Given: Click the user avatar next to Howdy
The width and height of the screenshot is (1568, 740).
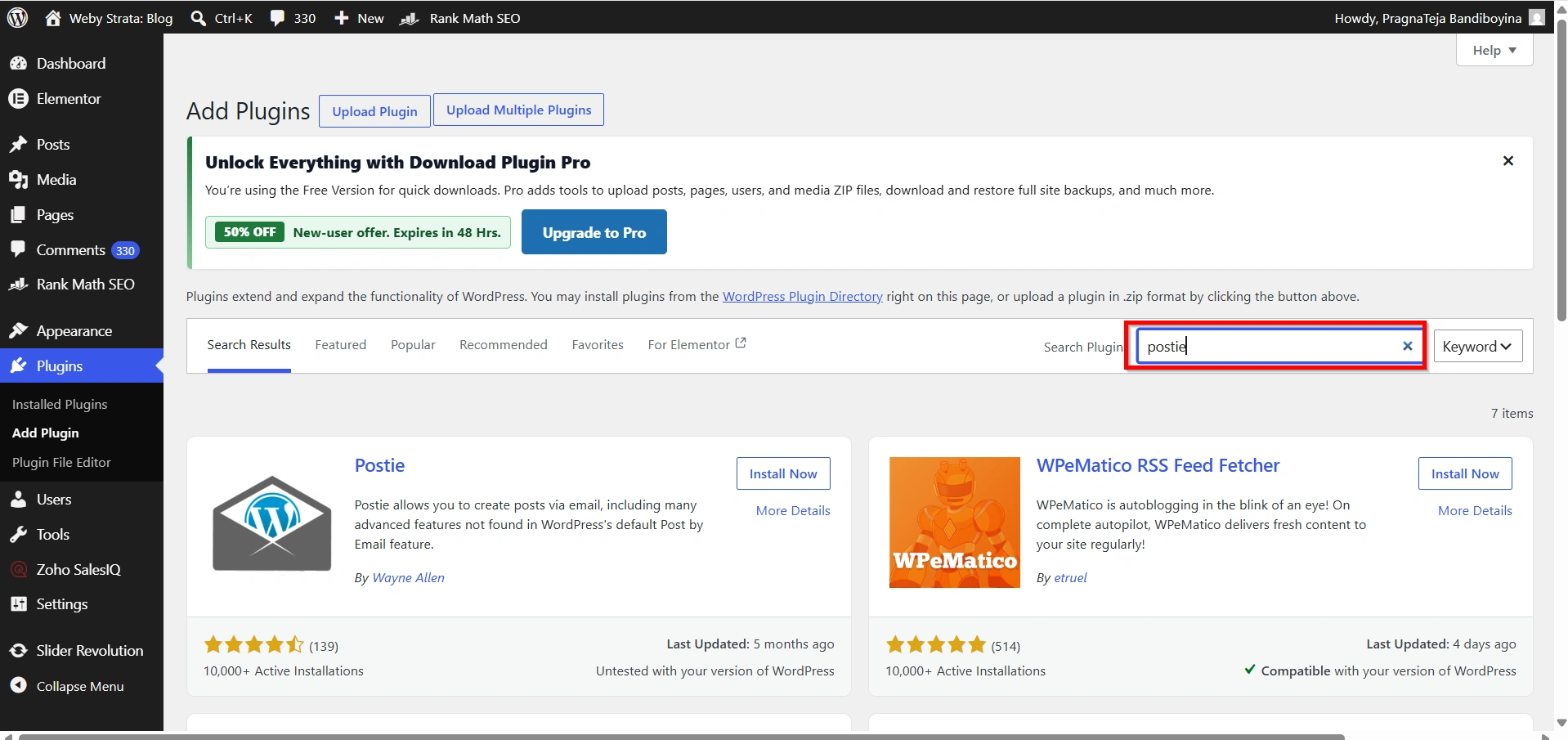Looking at the screenshot, I should 1537,17.
